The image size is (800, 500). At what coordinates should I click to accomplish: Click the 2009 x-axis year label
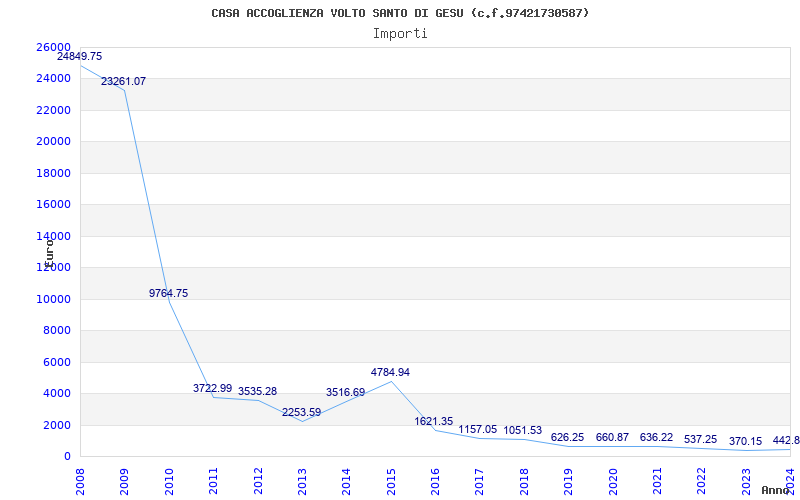[124, 481]
